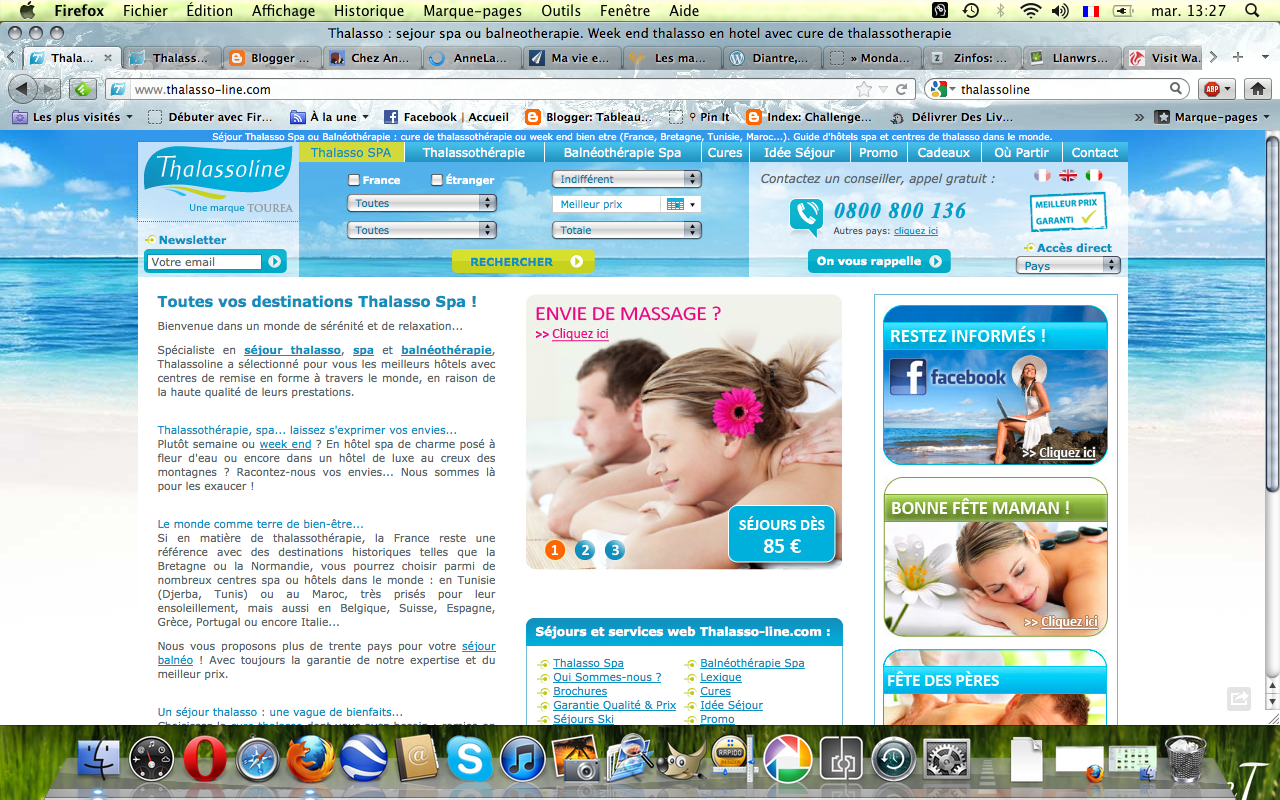1280x800 pixels.
Task: Open the Garantie Qualité & Prix link
Action: click(614, 705)
